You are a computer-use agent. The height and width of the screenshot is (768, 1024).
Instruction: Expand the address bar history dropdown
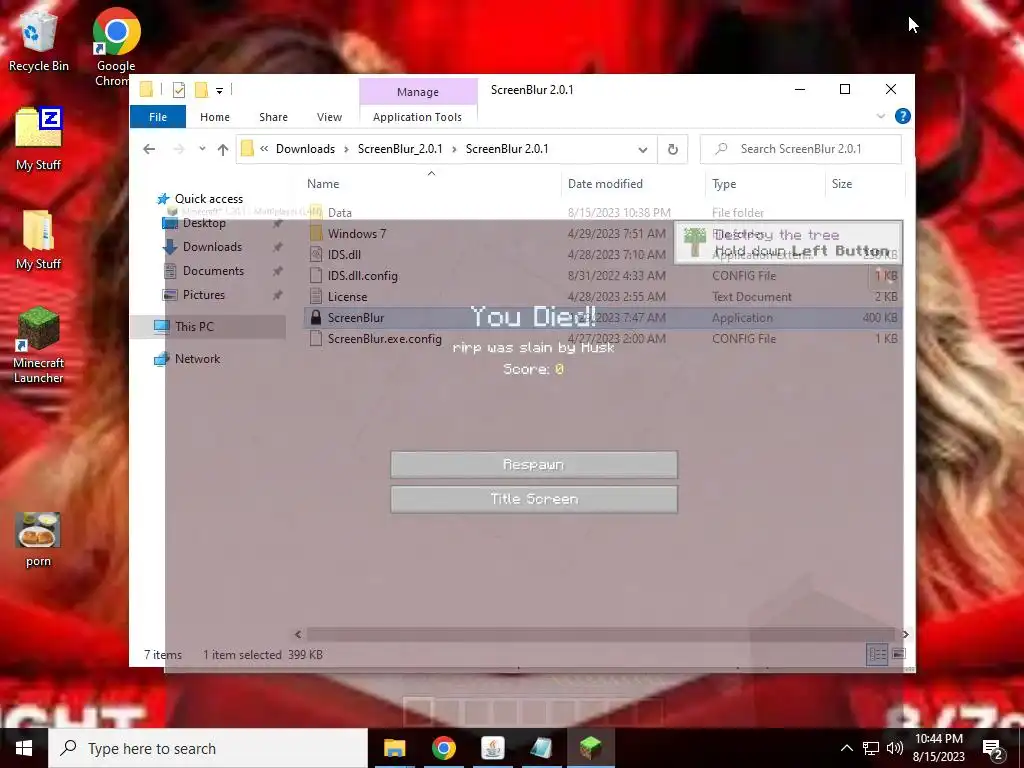coord(643,150)
